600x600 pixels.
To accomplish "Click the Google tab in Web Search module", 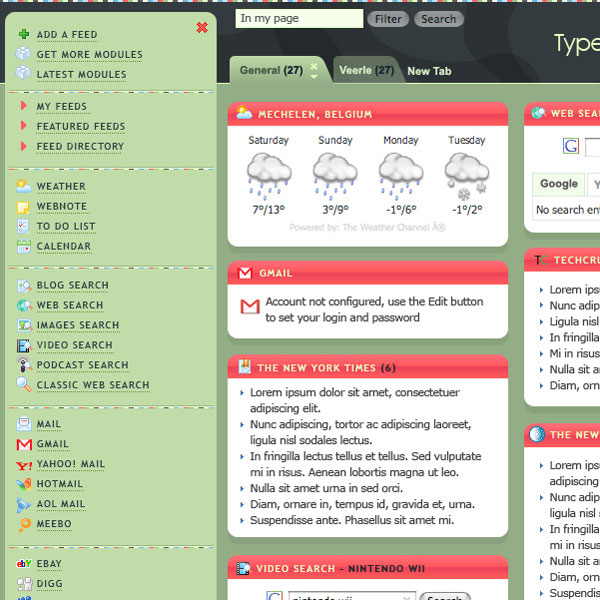I will pos(559,184).
